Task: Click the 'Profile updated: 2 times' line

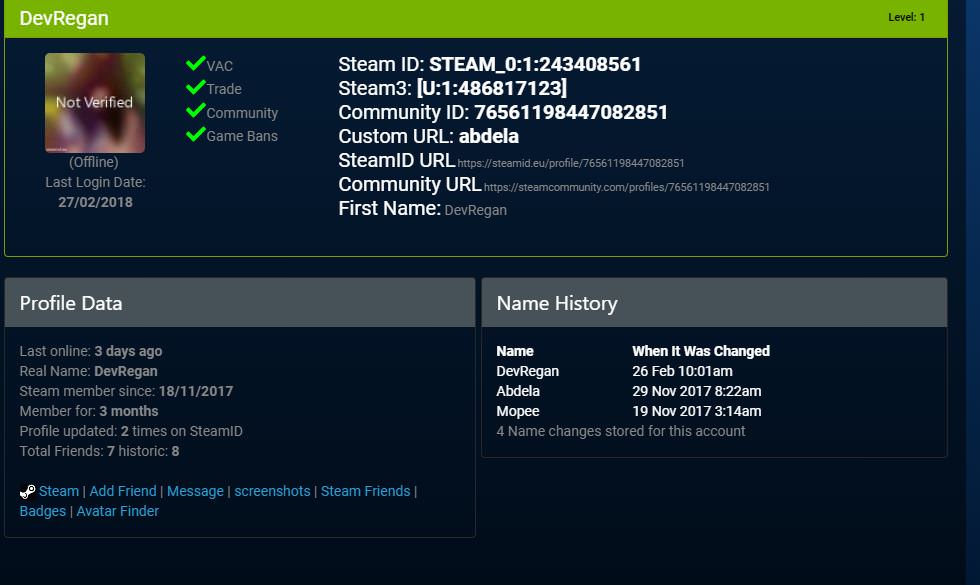Action: pyautogui.click(x=131, y=431)
